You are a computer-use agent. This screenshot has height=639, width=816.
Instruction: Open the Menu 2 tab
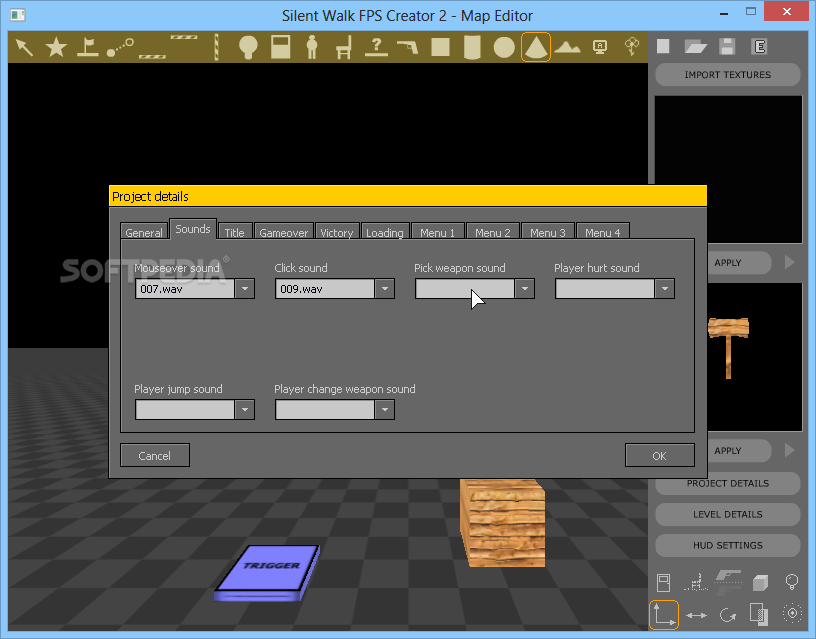click(493, 232)
